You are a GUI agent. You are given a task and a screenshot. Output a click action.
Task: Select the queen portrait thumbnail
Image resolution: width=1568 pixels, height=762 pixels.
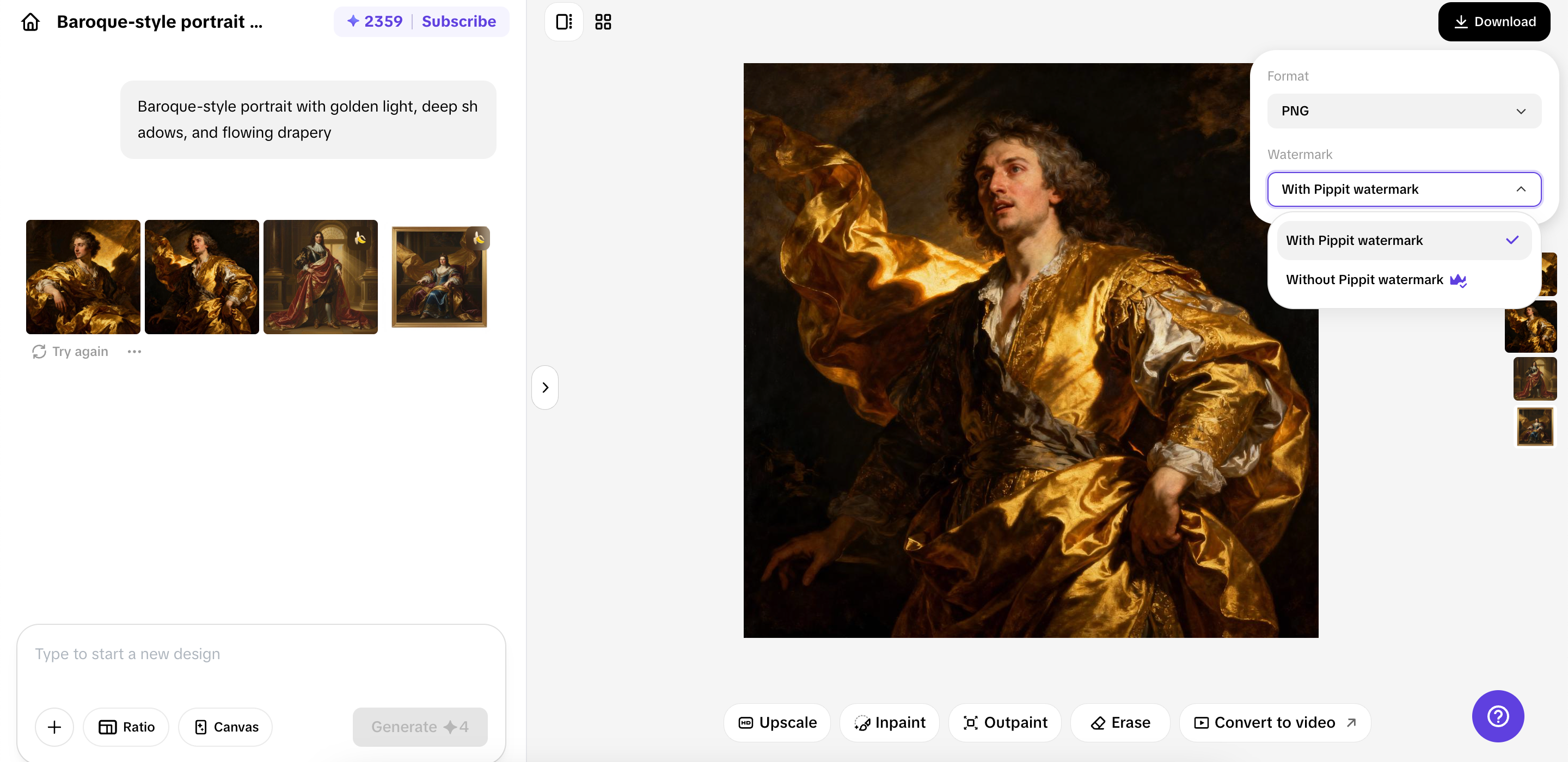(440, 277)
